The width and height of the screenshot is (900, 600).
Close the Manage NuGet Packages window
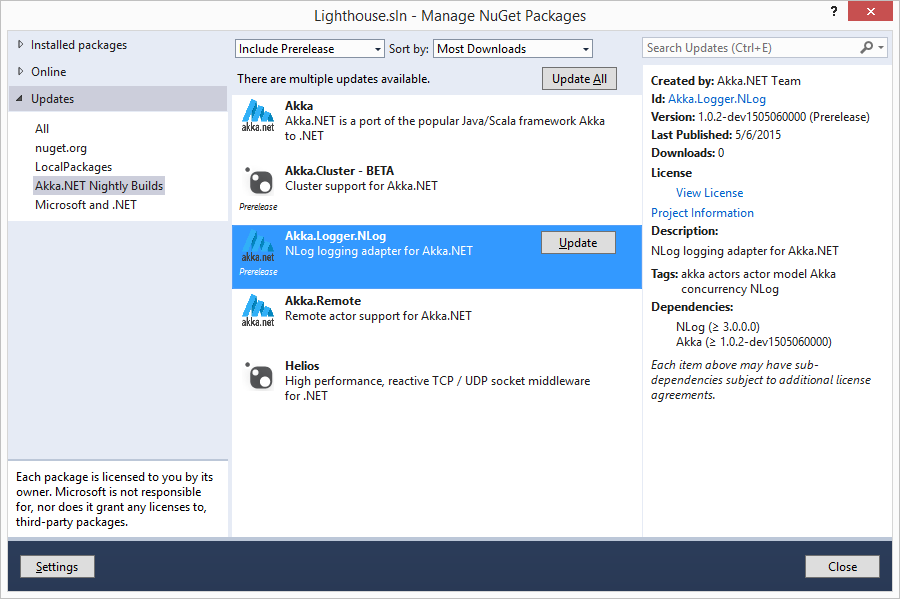tap(870, 11)
